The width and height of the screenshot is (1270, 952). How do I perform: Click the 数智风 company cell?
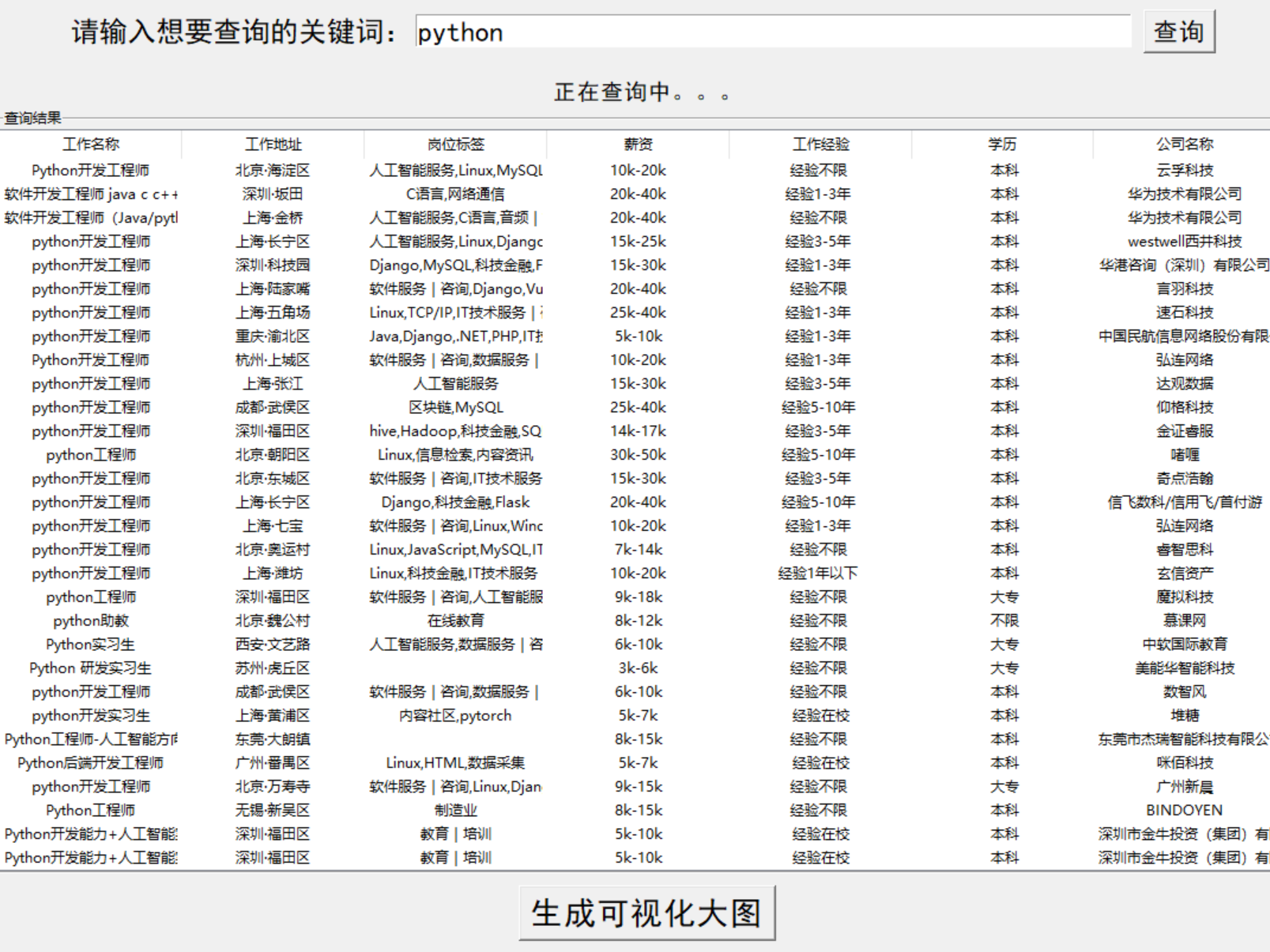[x=1184, y=691]
